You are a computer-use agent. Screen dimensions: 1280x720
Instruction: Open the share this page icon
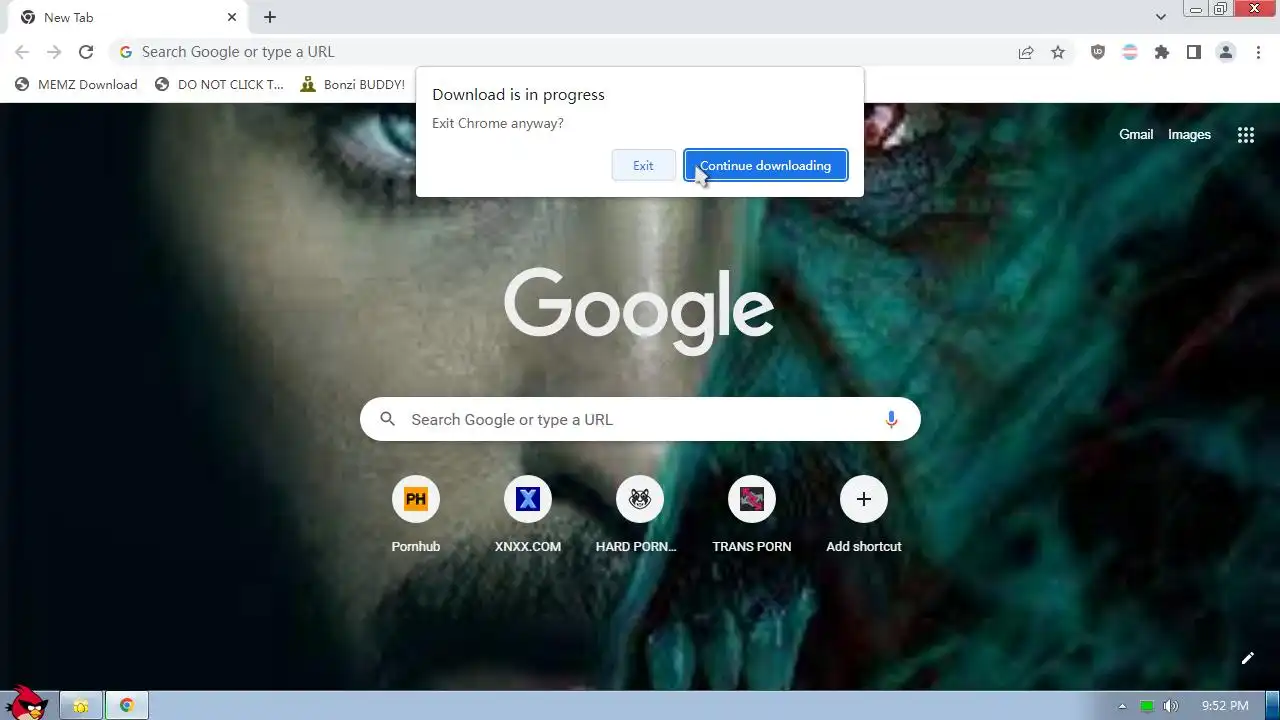point(1026,52)
